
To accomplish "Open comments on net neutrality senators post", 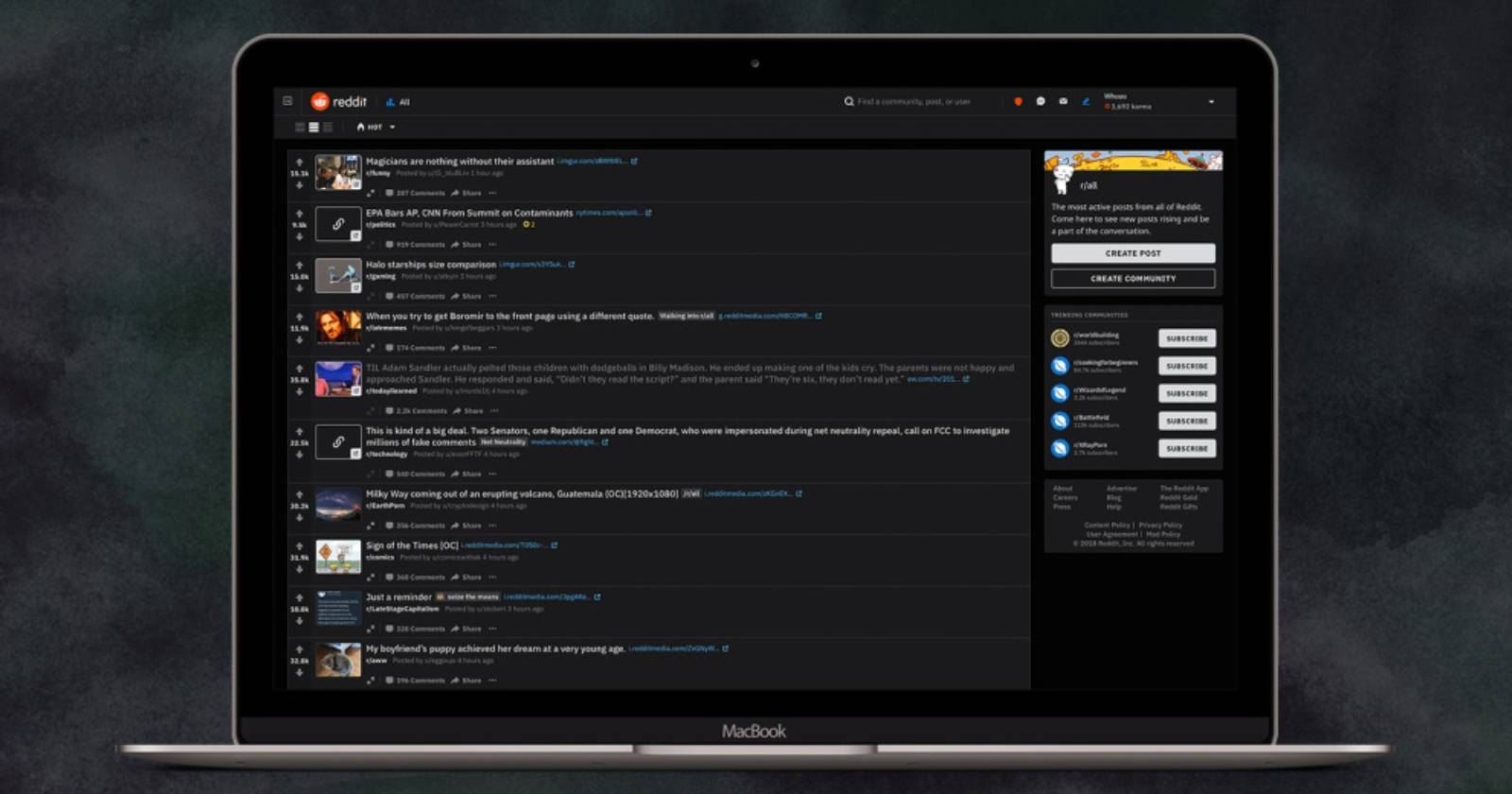I will [416, 475].
